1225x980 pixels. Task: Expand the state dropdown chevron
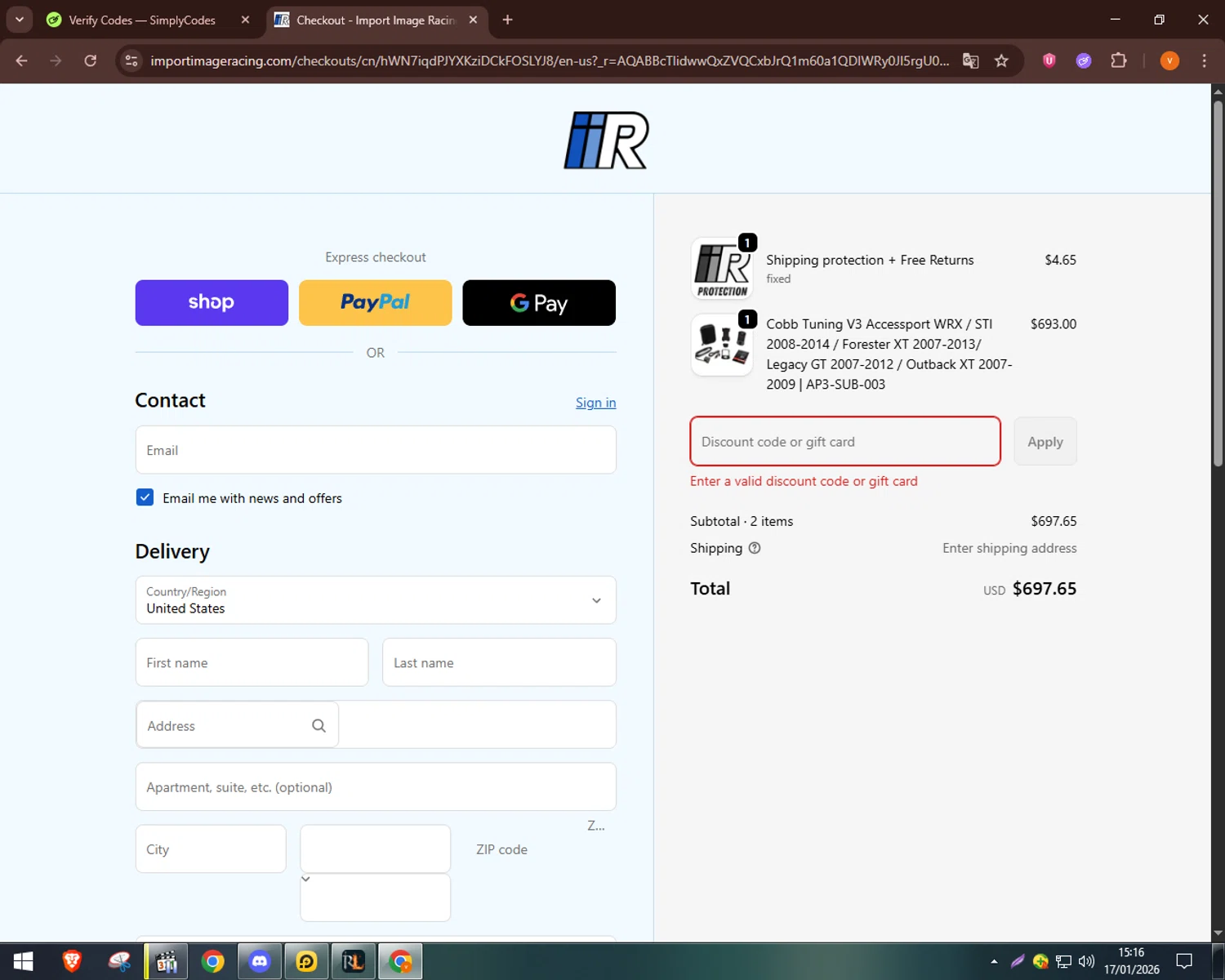click(x=305, y=879)
